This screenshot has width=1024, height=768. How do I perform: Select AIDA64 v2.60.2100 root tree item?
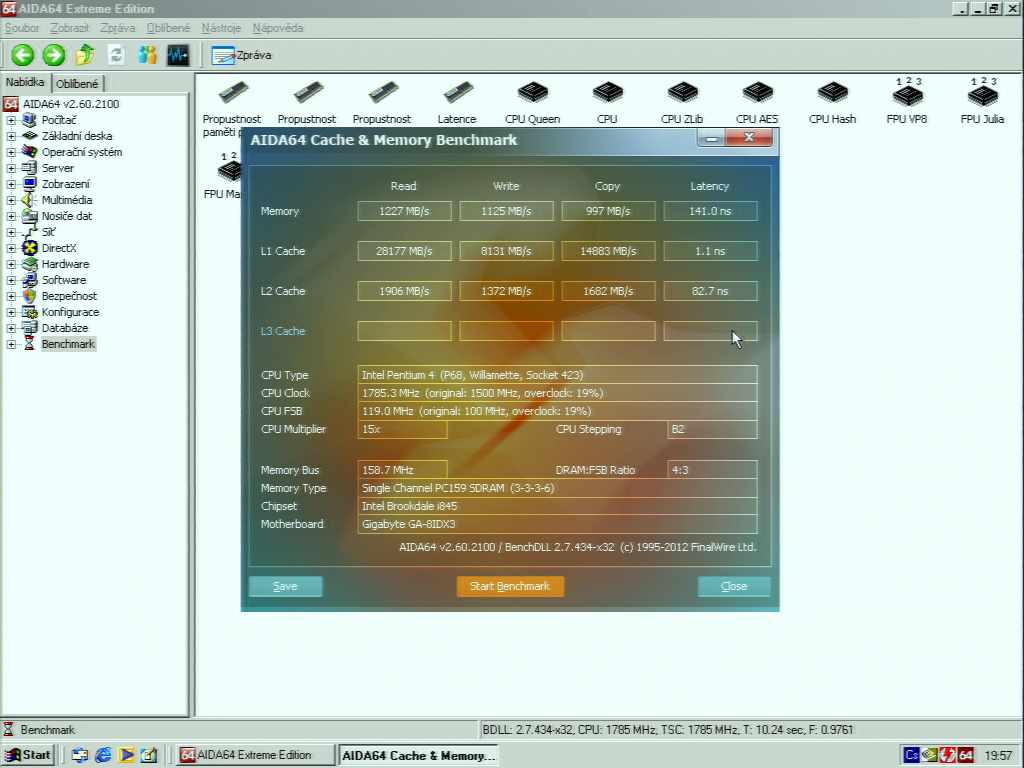pyautogui.click(x=71, y=104)
